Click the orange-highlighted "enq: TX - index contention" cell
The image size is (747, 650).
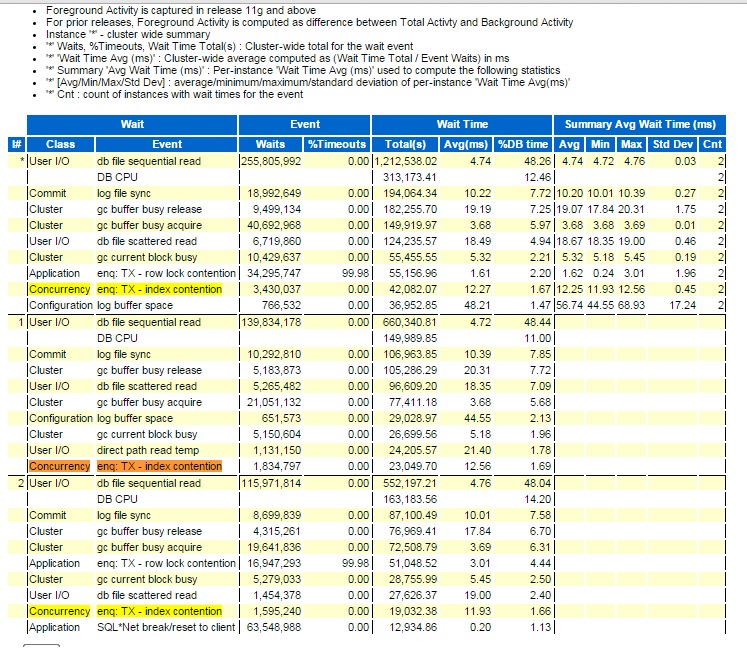coord(158,467)
